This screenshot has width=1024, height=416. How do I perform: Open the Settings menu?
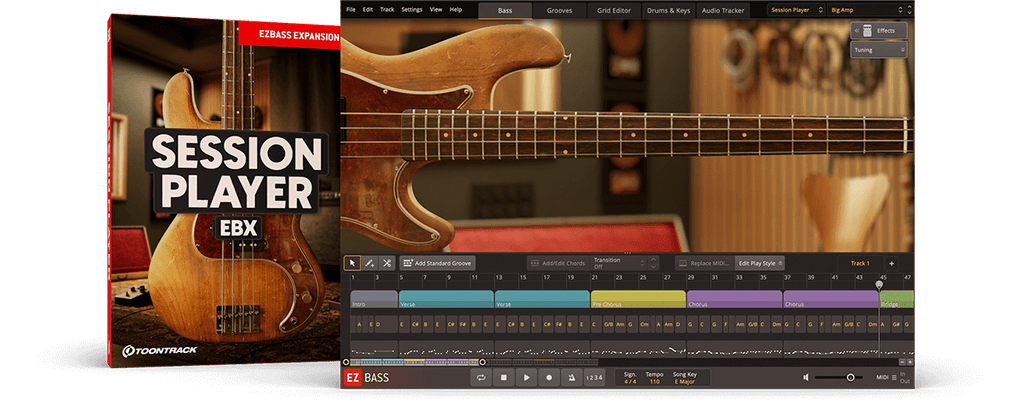411,10
